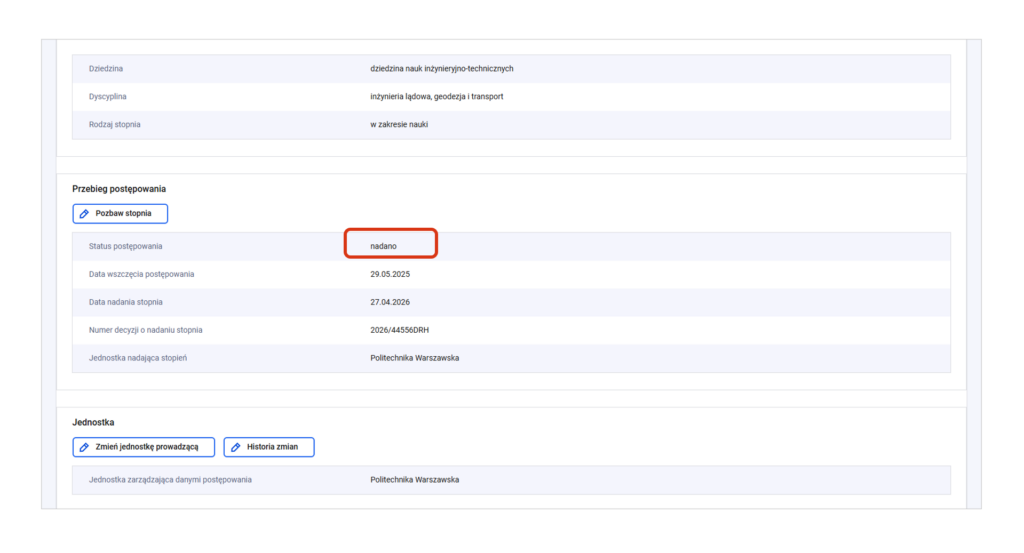Screen dimensions: 1024x553
Task: Click the Rodzaj stopnia value w zakresie nauki
Action: pos(399,125)
